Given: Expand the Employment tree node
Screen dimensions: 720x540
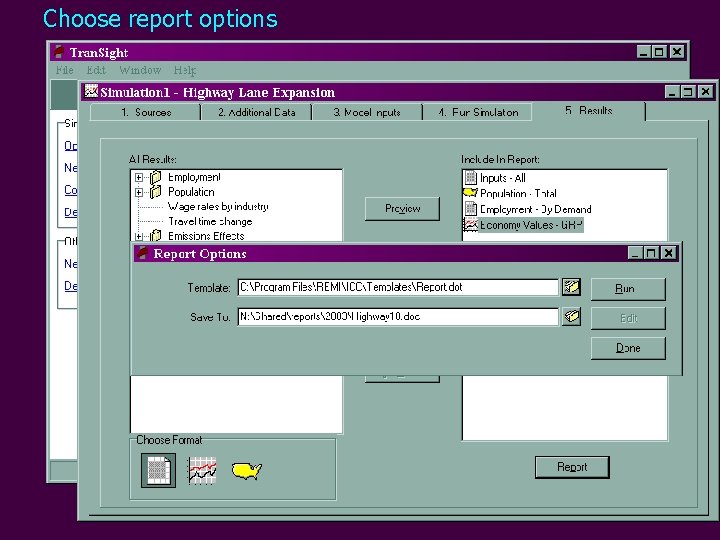Looking at the screenshot, I should coord(139,177).
